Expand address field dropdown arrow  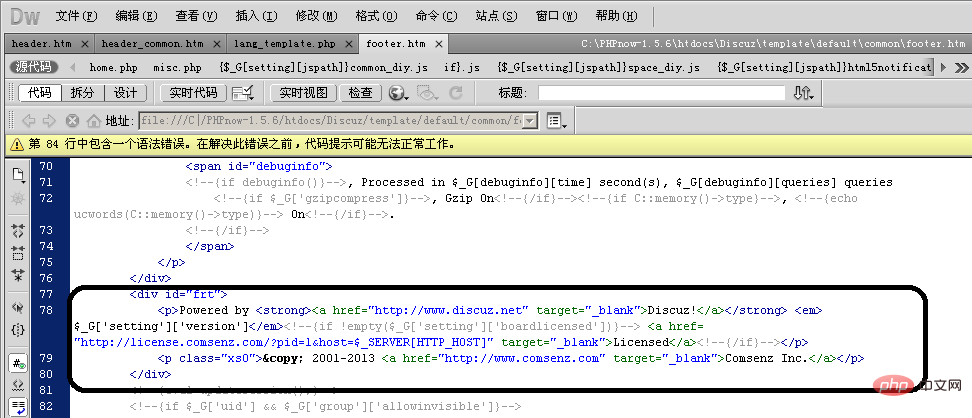point(529,120)
